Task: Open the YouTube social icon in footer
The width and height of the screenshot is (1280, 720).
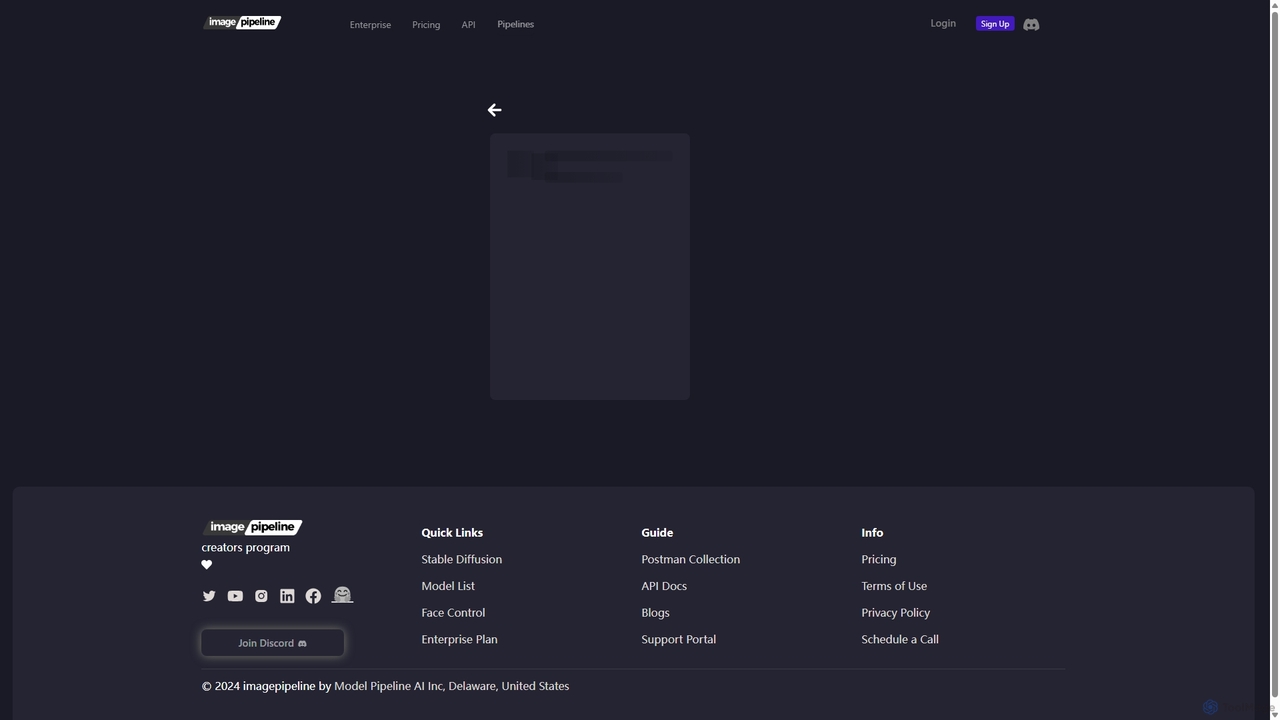Action: 235,596
